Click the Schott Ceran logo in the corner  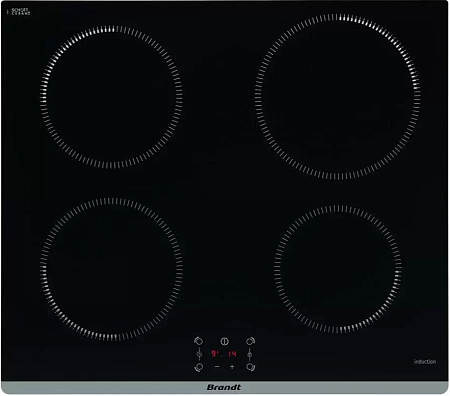tap(19, 12)
